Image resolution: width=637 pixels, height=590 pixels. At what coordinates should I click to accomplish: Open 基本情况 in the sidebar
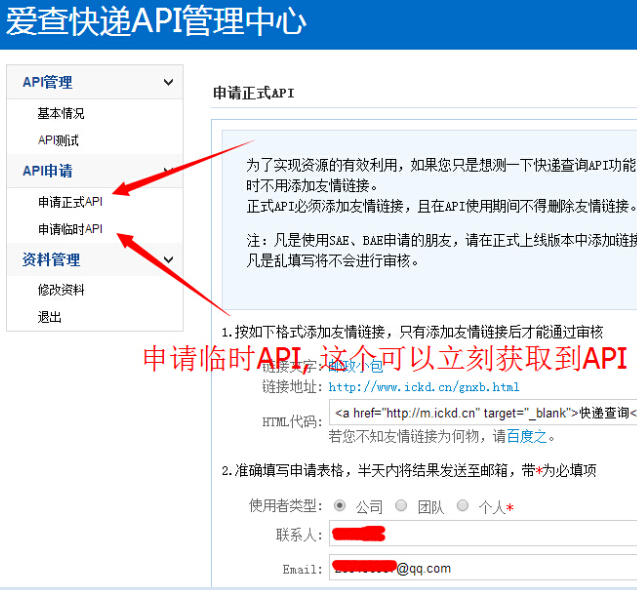coord(61,113)
